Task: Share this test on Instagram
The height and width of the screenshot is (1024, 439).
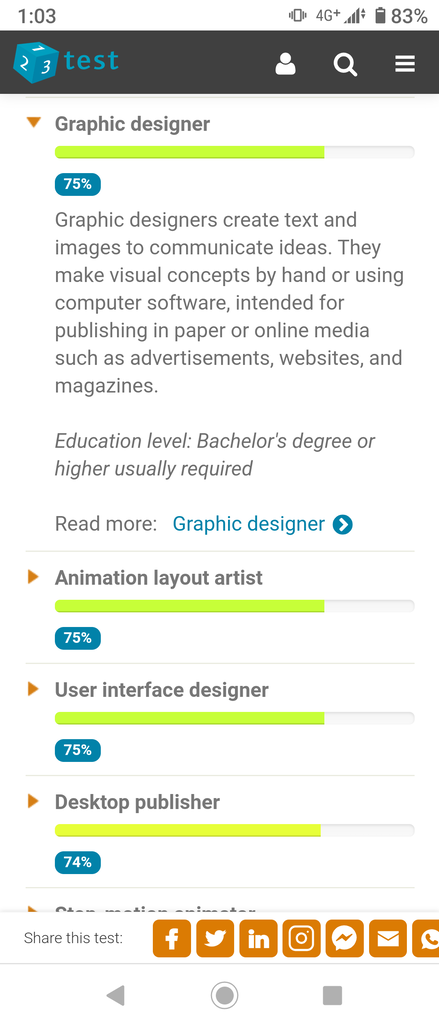Action: pos(301,938)
